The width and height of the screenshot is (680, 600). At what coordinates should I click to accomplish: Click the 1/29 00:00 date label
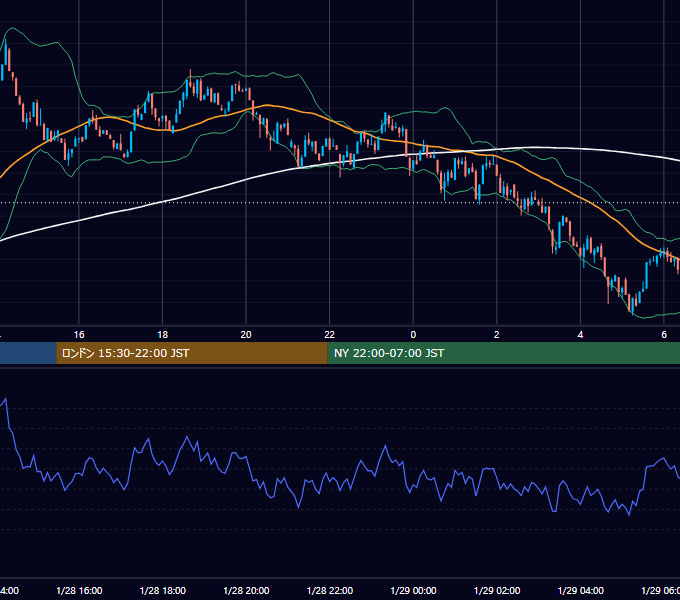tap(413, 591)
